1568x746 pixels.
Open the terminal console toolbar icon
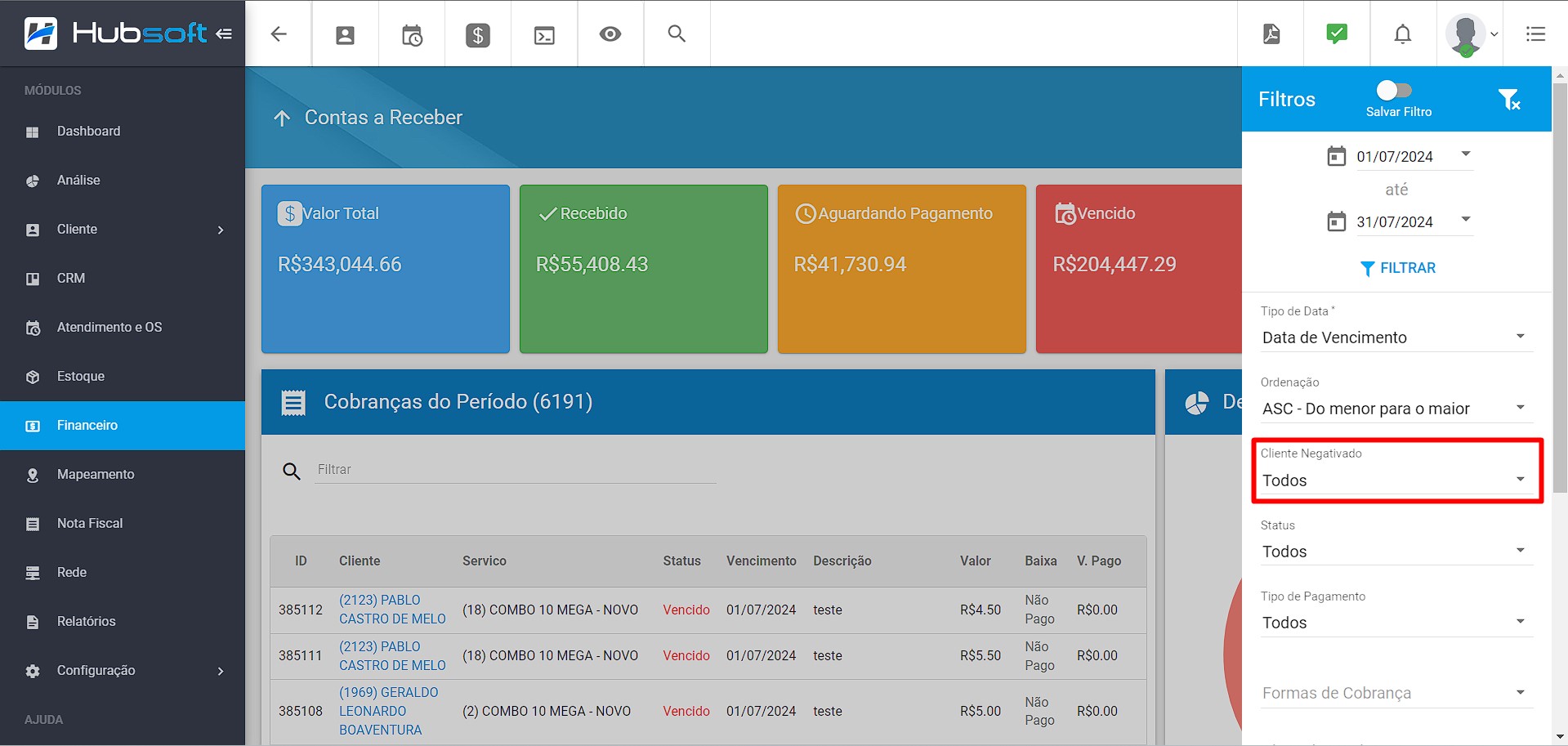click(x=544, y=34)
